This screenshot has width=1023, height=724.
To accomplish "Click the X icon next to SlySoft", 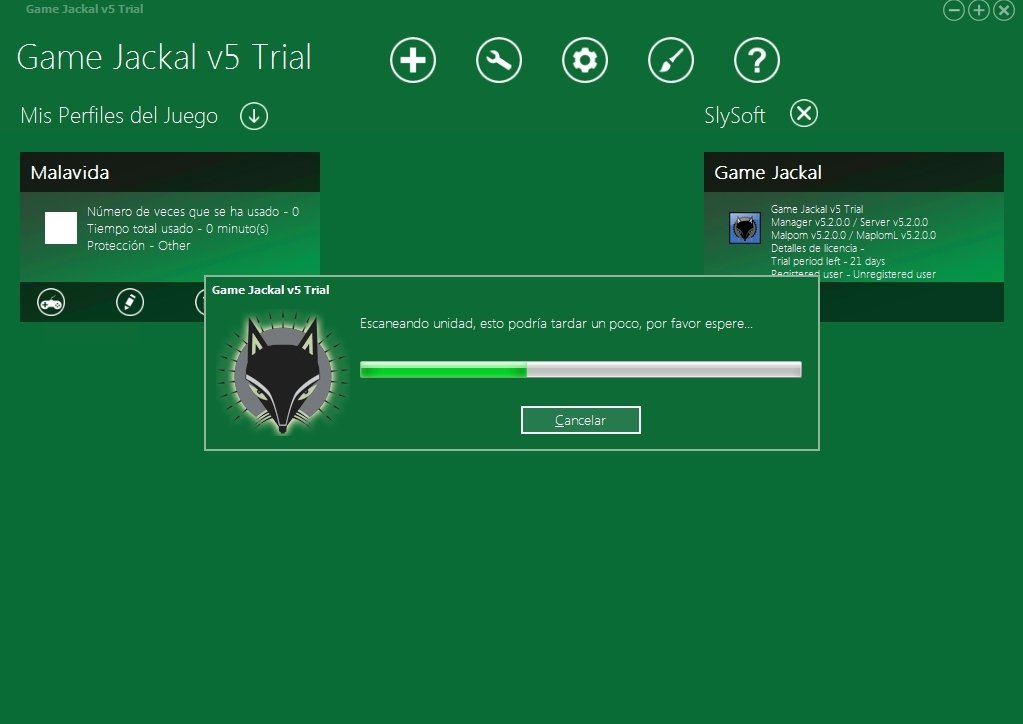I will point(804,113).
